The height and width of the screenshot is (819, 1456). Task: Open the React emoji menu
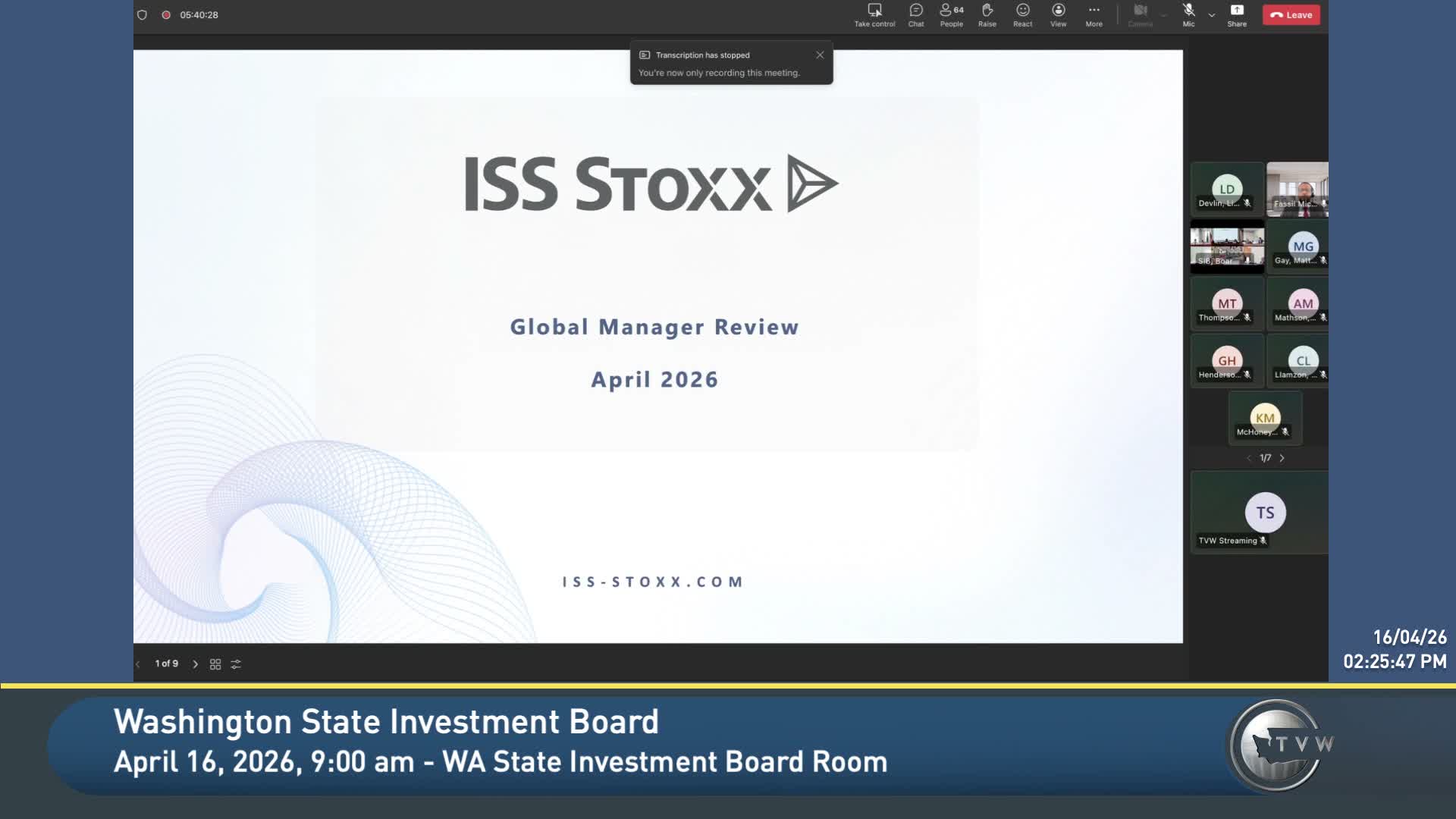click(x=1022, y=14)
